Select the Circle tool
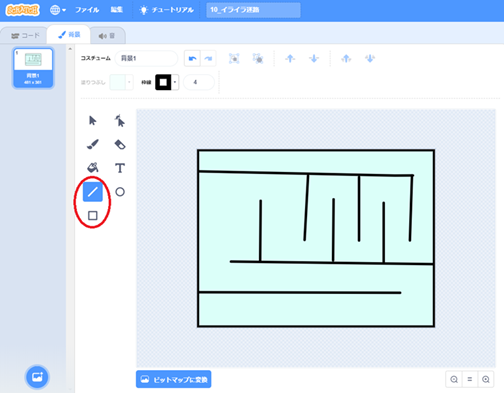 point(120,192)
